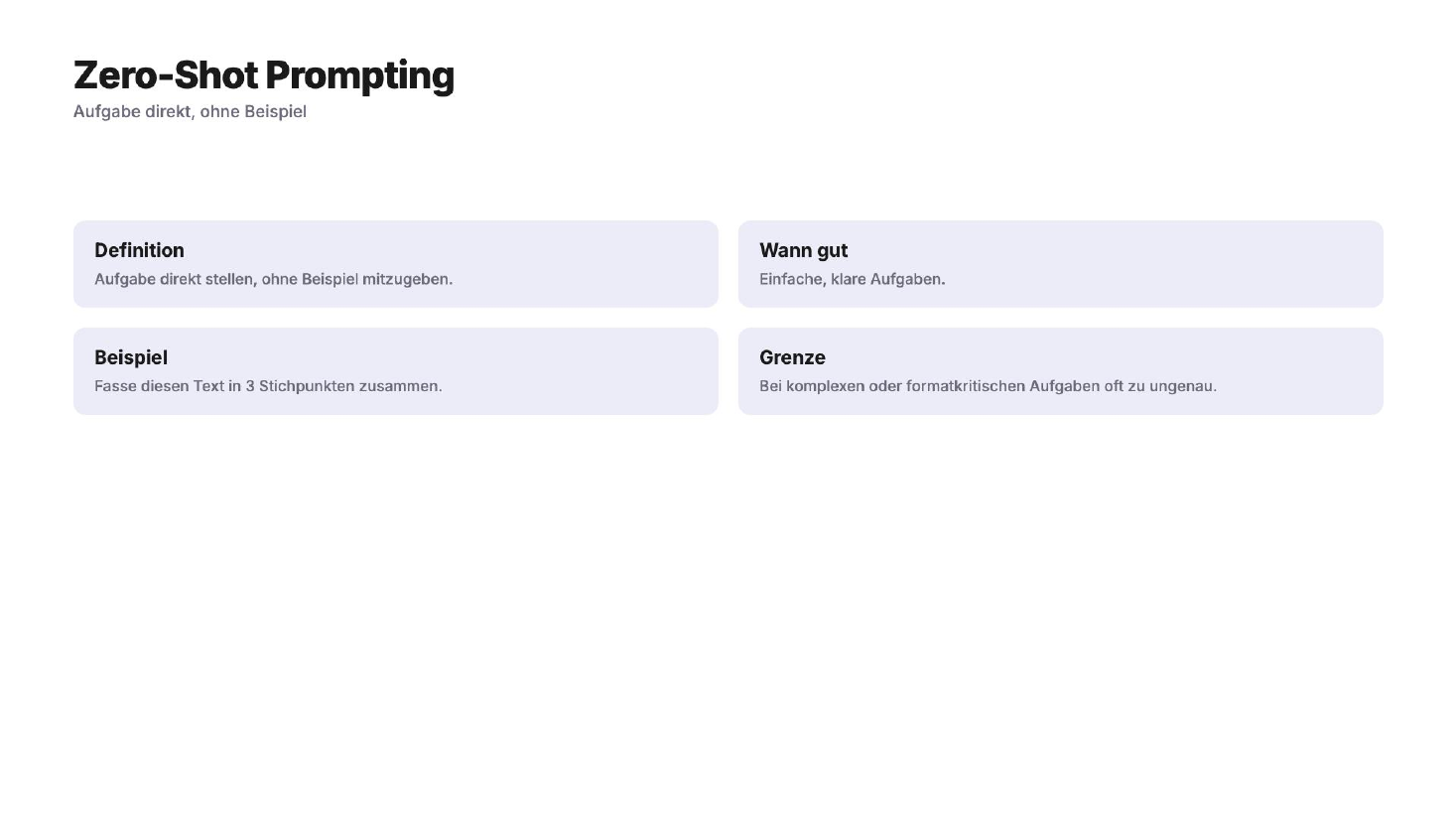The width and height of the screenshot is (1456, 819).
Task: Click the Wann gut heading
Action: pos(803,250)
